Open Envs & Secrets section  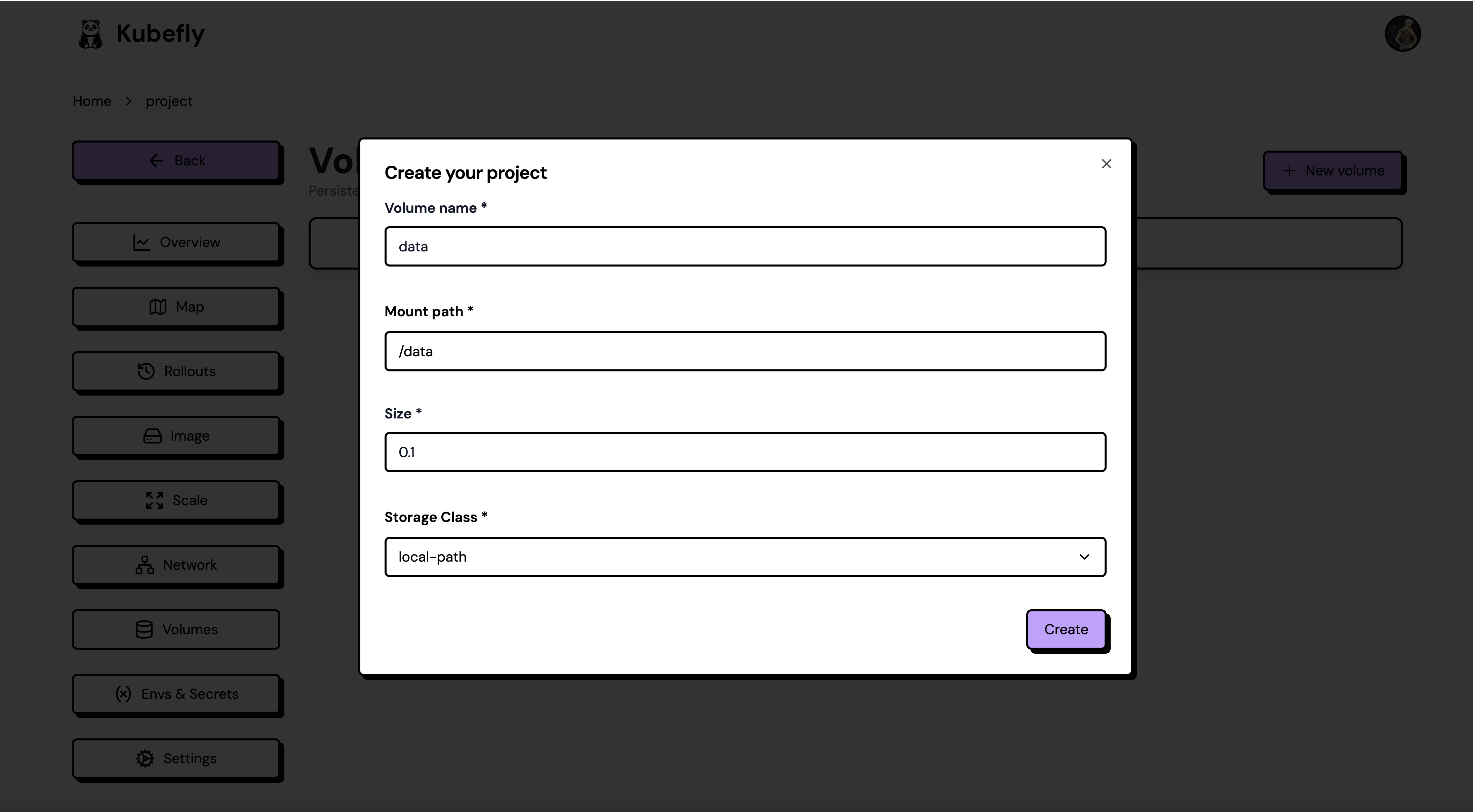[176, 694]
